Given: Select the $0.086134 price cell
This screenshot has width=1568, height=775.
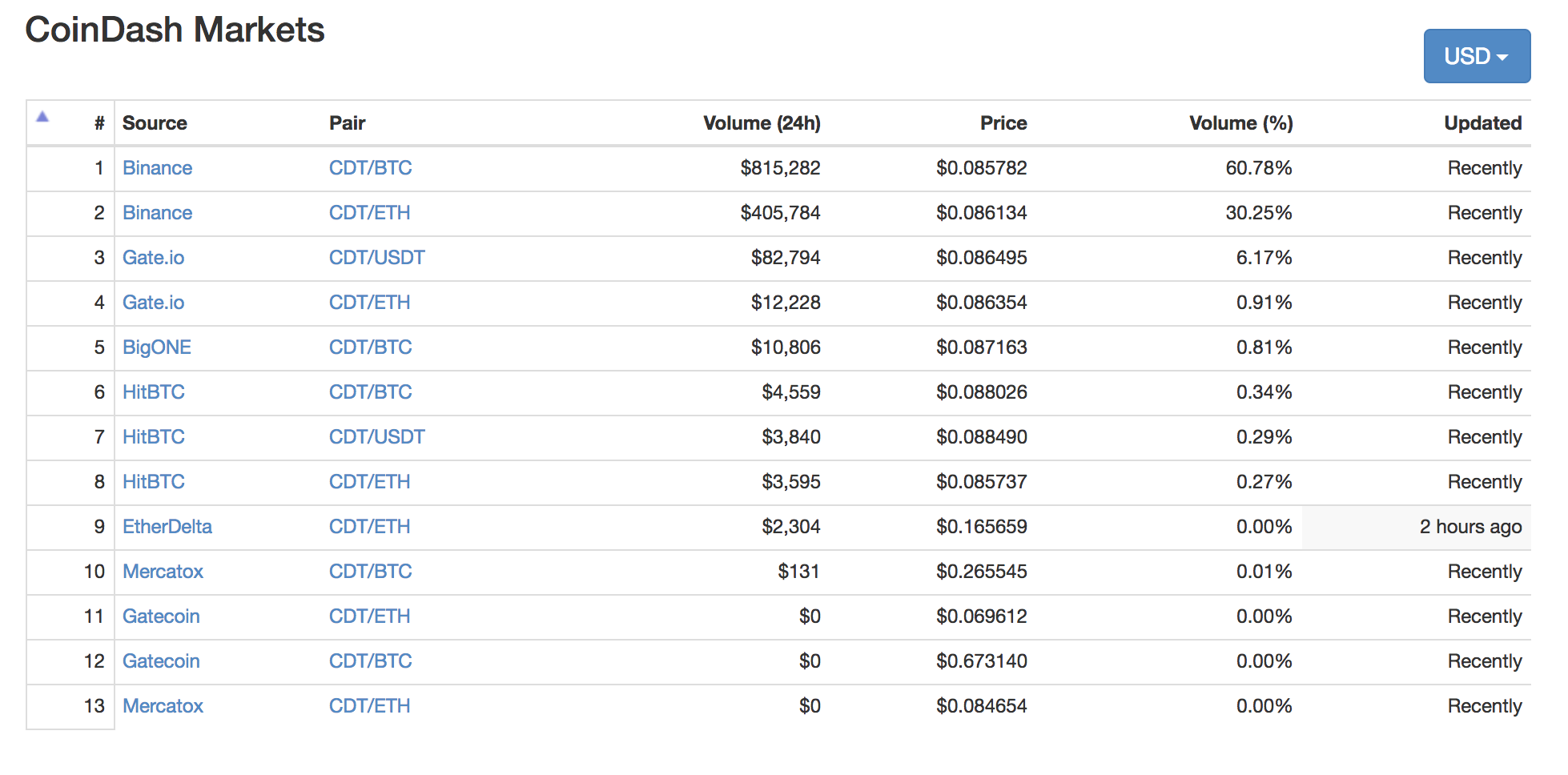Looking at the screenshot, I should click(982, 213).
